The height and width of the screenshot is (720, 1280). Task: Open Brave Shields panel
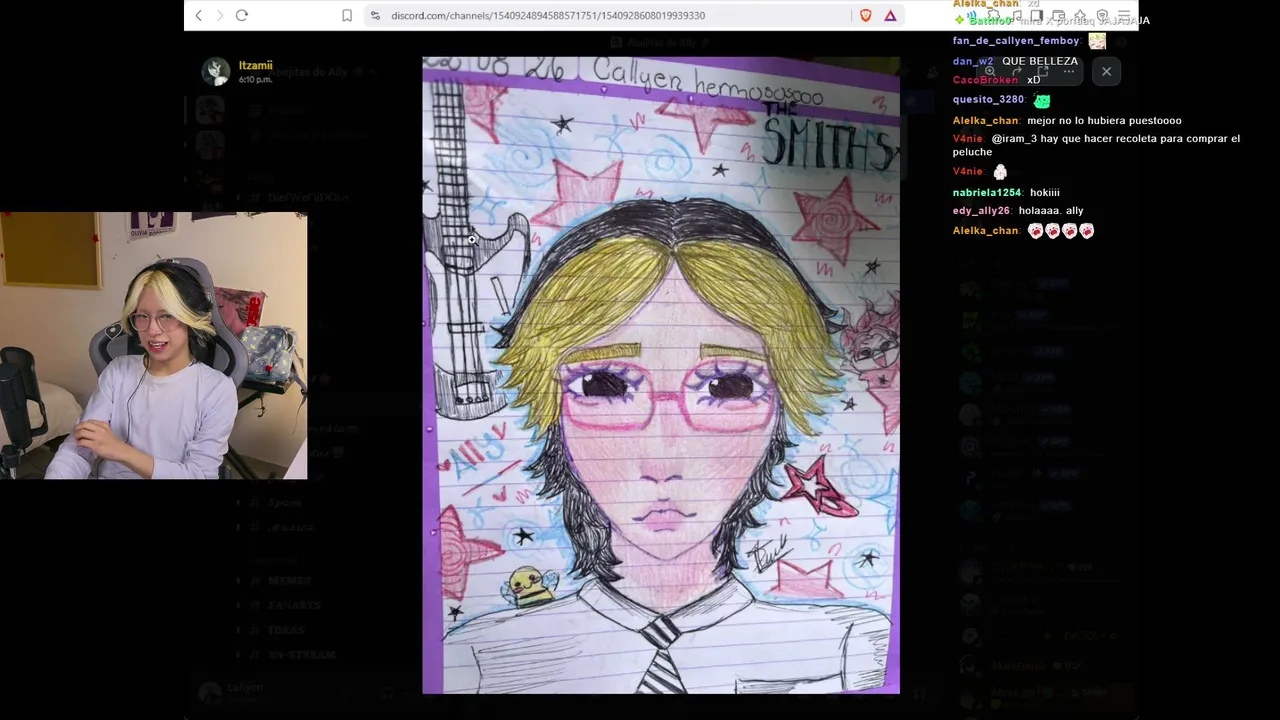866,15
